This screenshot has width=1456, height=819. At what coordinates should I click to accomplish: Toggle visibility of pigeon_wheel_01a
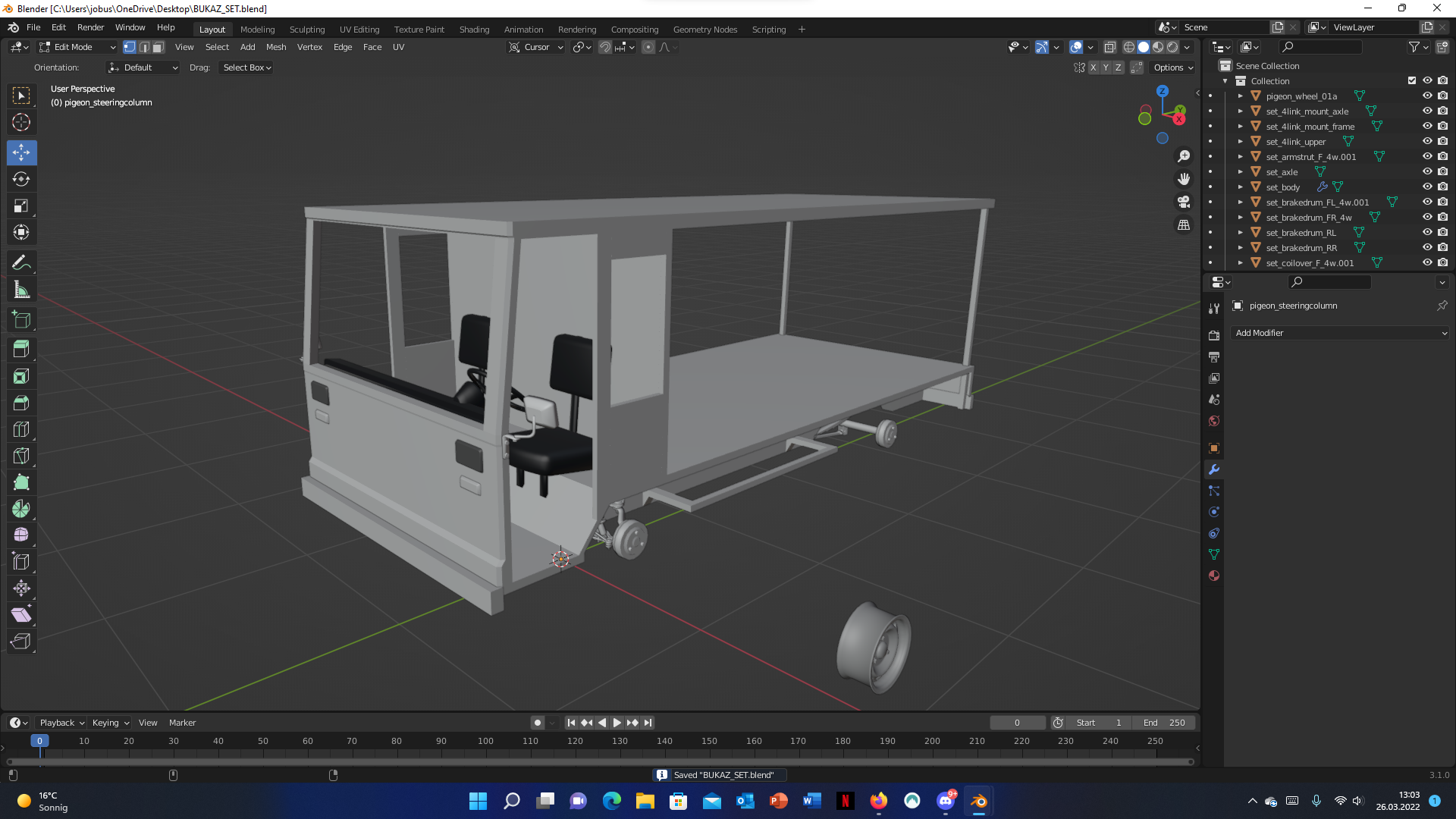tap(1427, 96)
